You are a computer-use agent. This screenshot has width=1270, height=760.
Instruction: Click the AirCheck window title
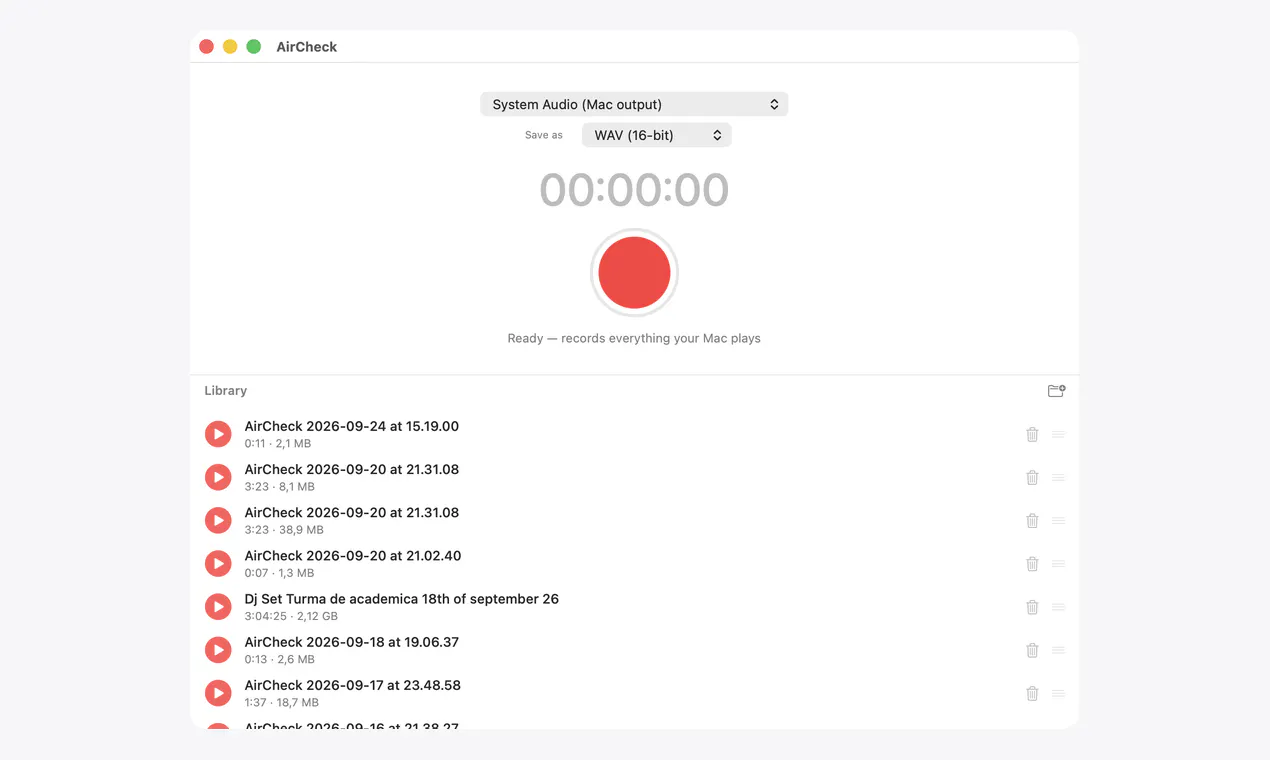307,47
